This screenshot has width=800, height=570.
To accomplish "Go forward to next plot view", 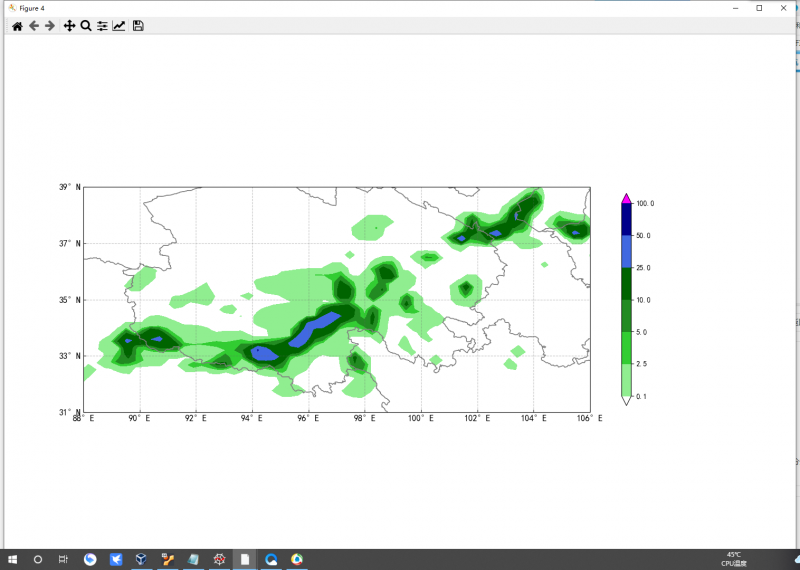I will 50,26.
